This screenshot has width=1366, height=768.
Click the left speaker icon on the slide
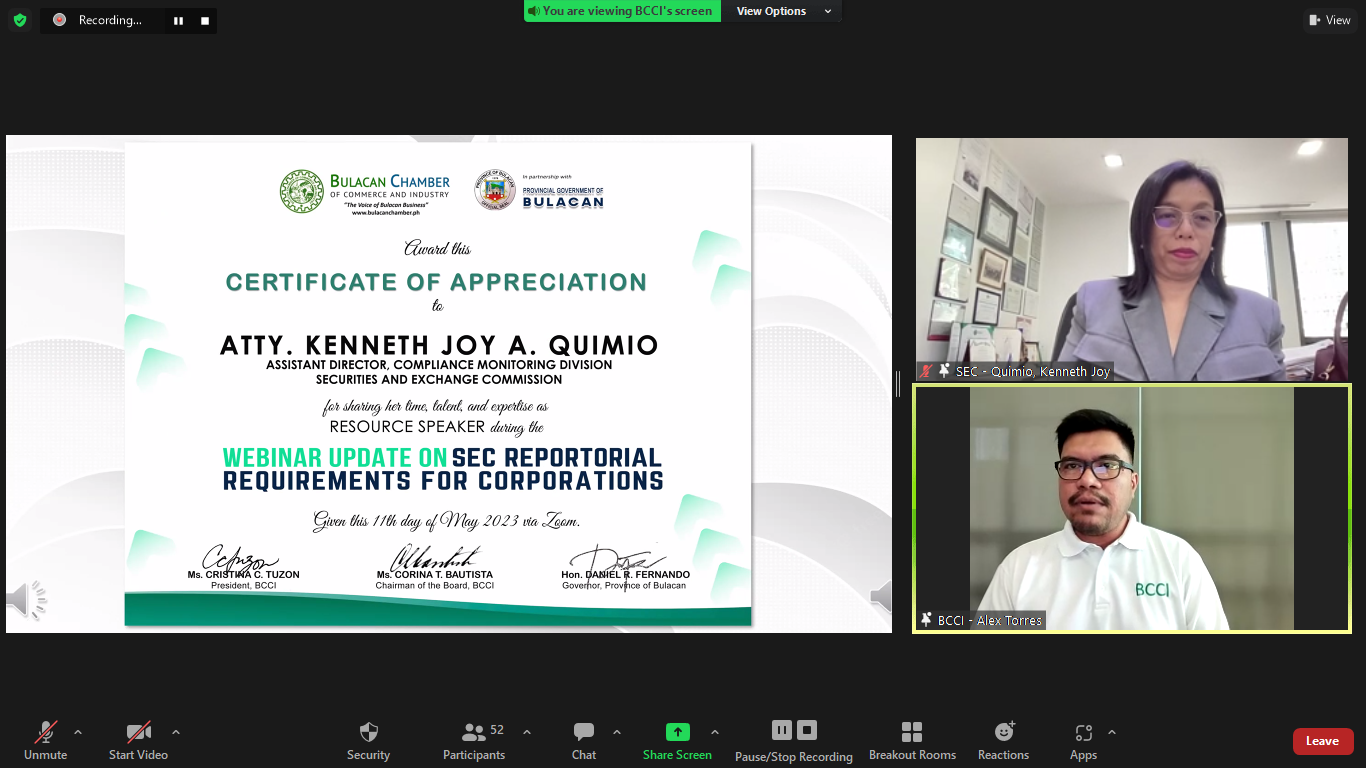click(26, 599)
